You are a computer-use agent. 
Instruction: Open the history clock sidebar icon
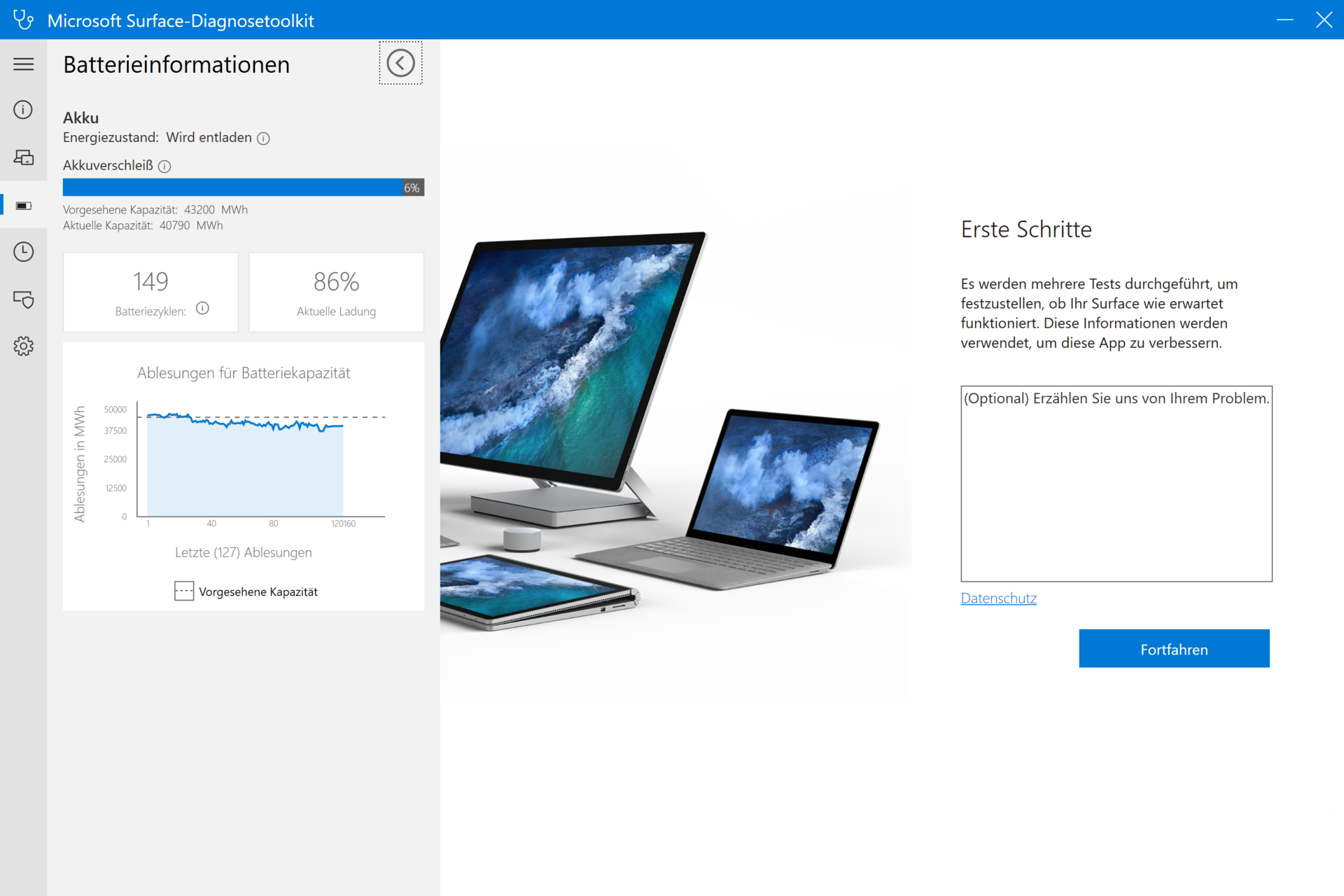(x=23, y=252)
